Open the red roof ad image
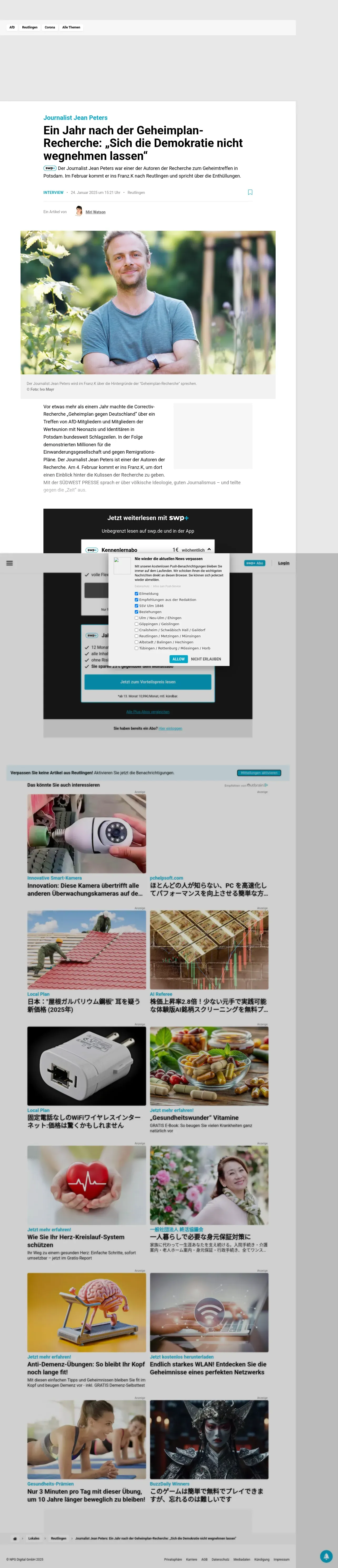Image resolution: width=338 pixels, height=1568 pixels. click(x=86, y=950)
